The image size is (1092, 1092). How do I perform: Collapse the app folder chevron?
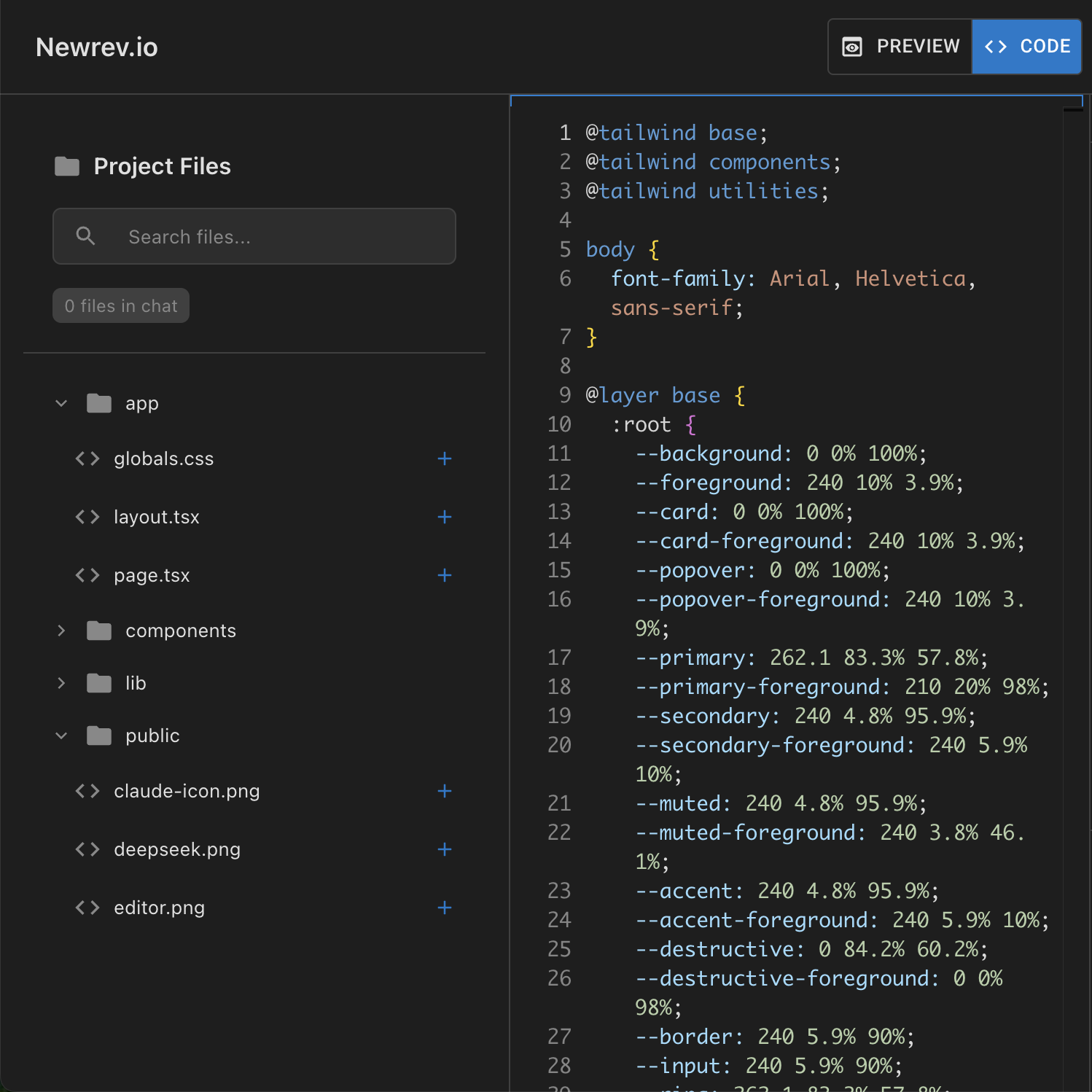(61, 403)
